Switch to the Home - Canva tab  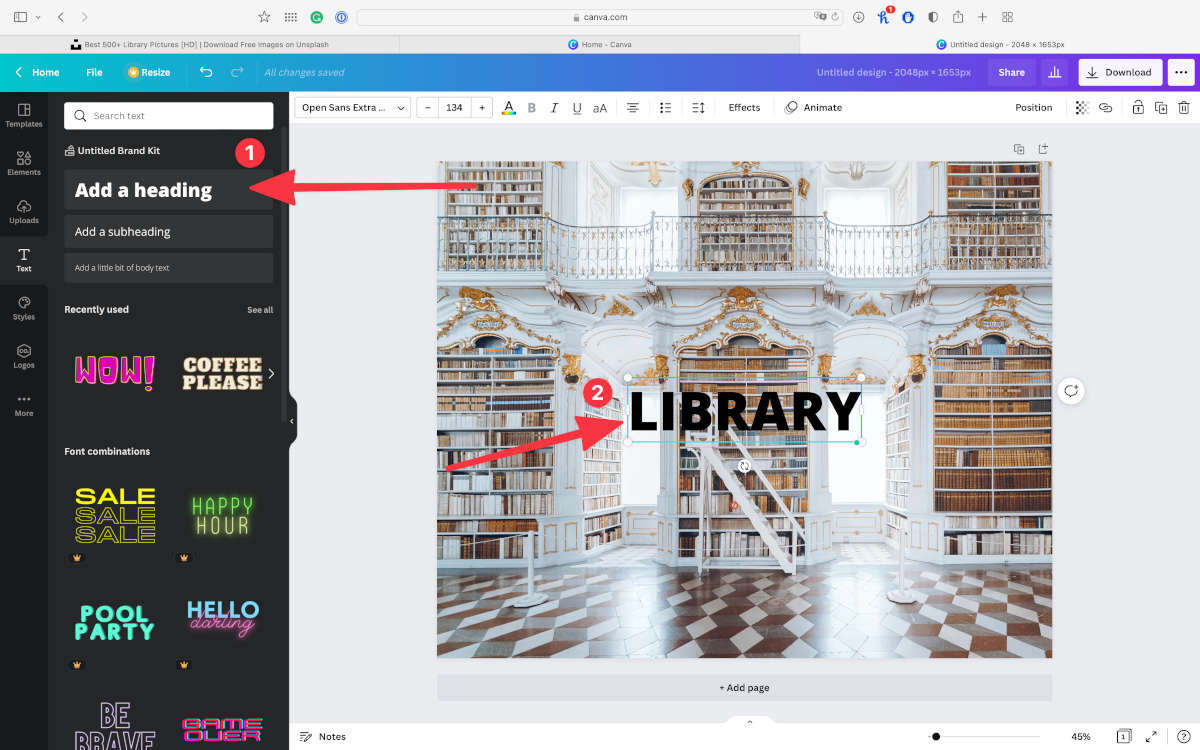(x=600, y=44)
